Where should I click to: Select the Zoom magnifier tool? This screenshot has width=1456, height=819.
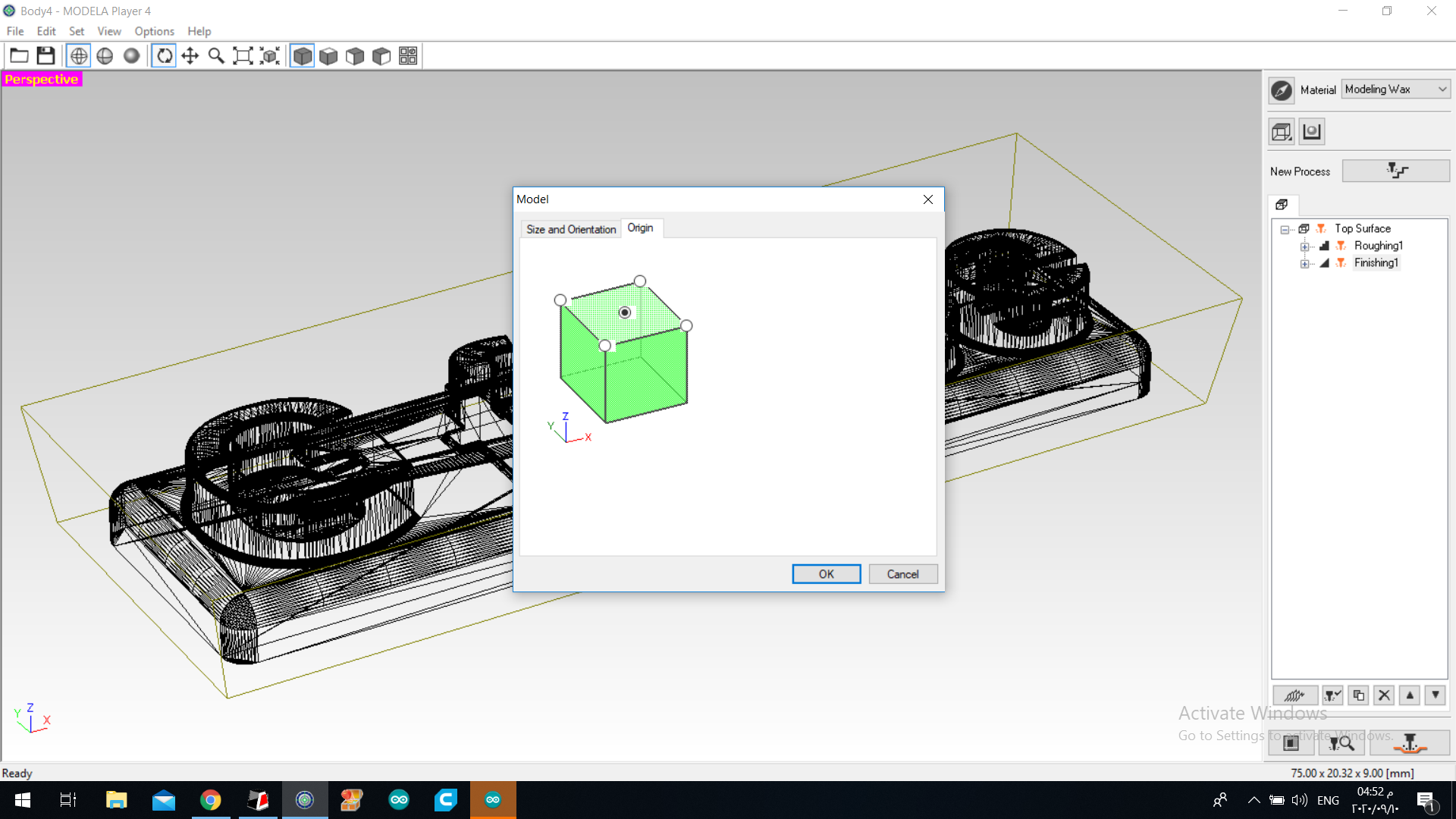pos(216,55)
